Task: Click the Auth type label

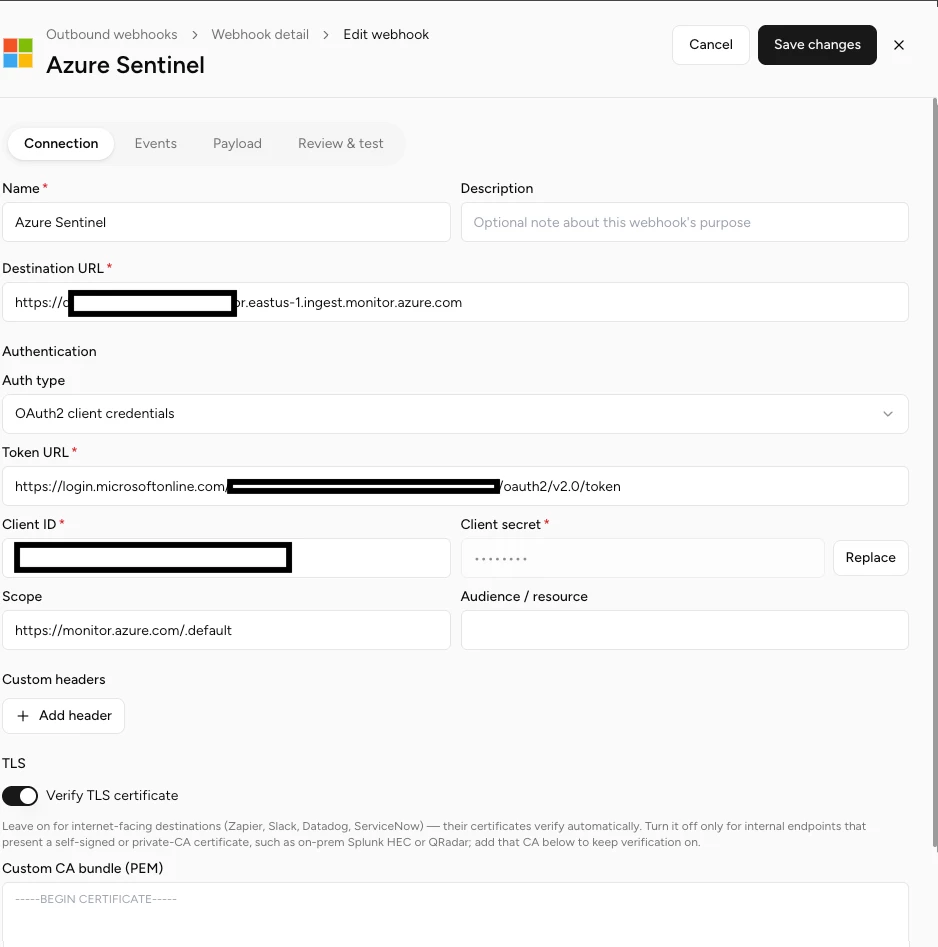Action: [34, 380]
